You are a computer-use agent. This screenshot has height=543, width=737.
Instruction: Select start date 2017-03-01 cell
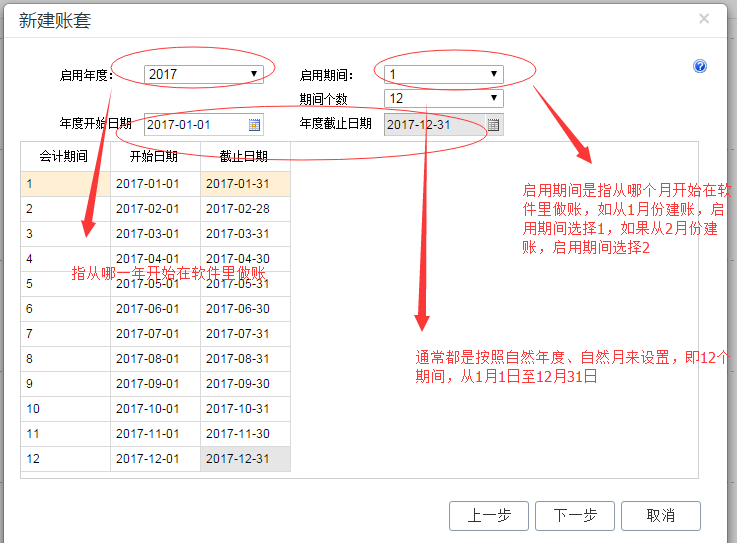155,234
